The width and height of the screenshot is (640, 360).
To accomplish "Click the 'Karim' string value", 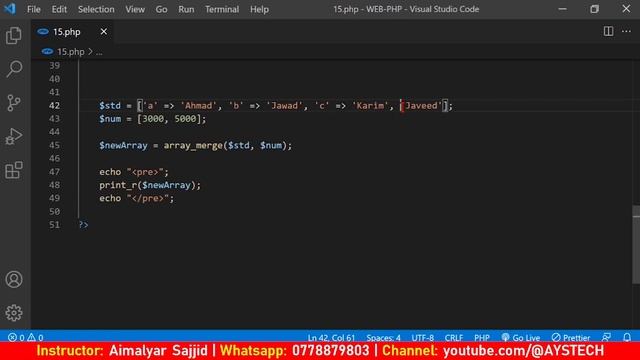I will [x=370, y=105].
